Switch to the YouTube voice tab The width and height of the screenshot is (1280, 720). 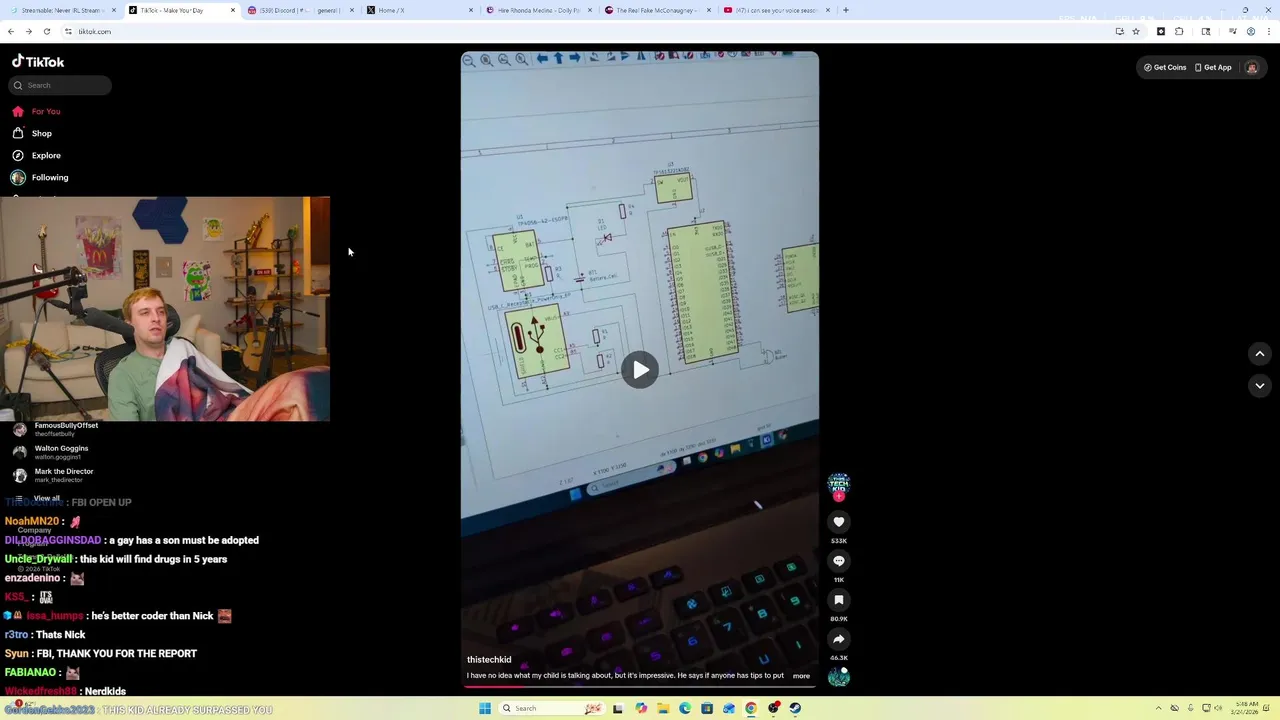coord(775,10)
